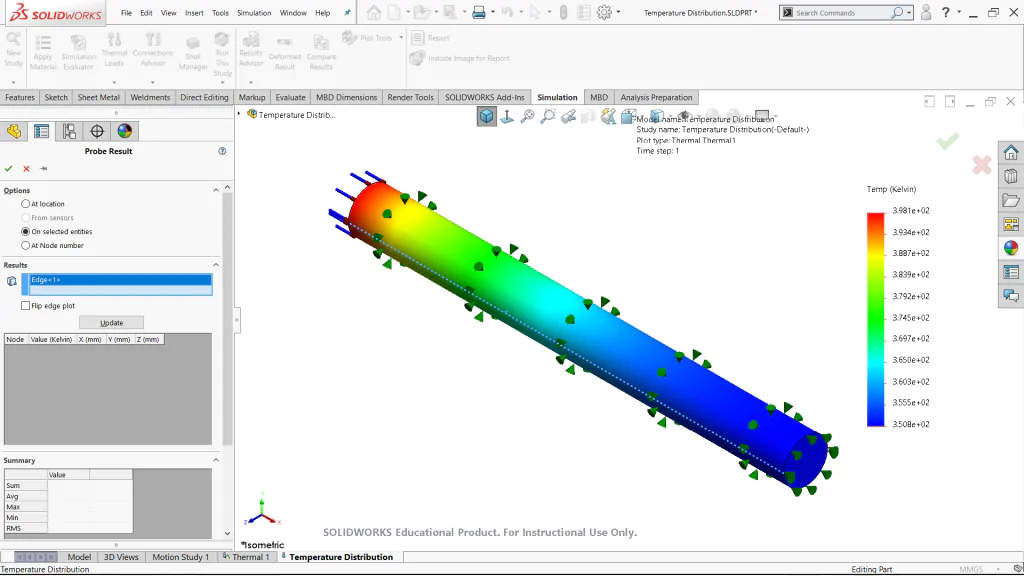The image size is (1024, 576).
Task: Open Appearances color ball in task pane
Action: pos(1011,248)
